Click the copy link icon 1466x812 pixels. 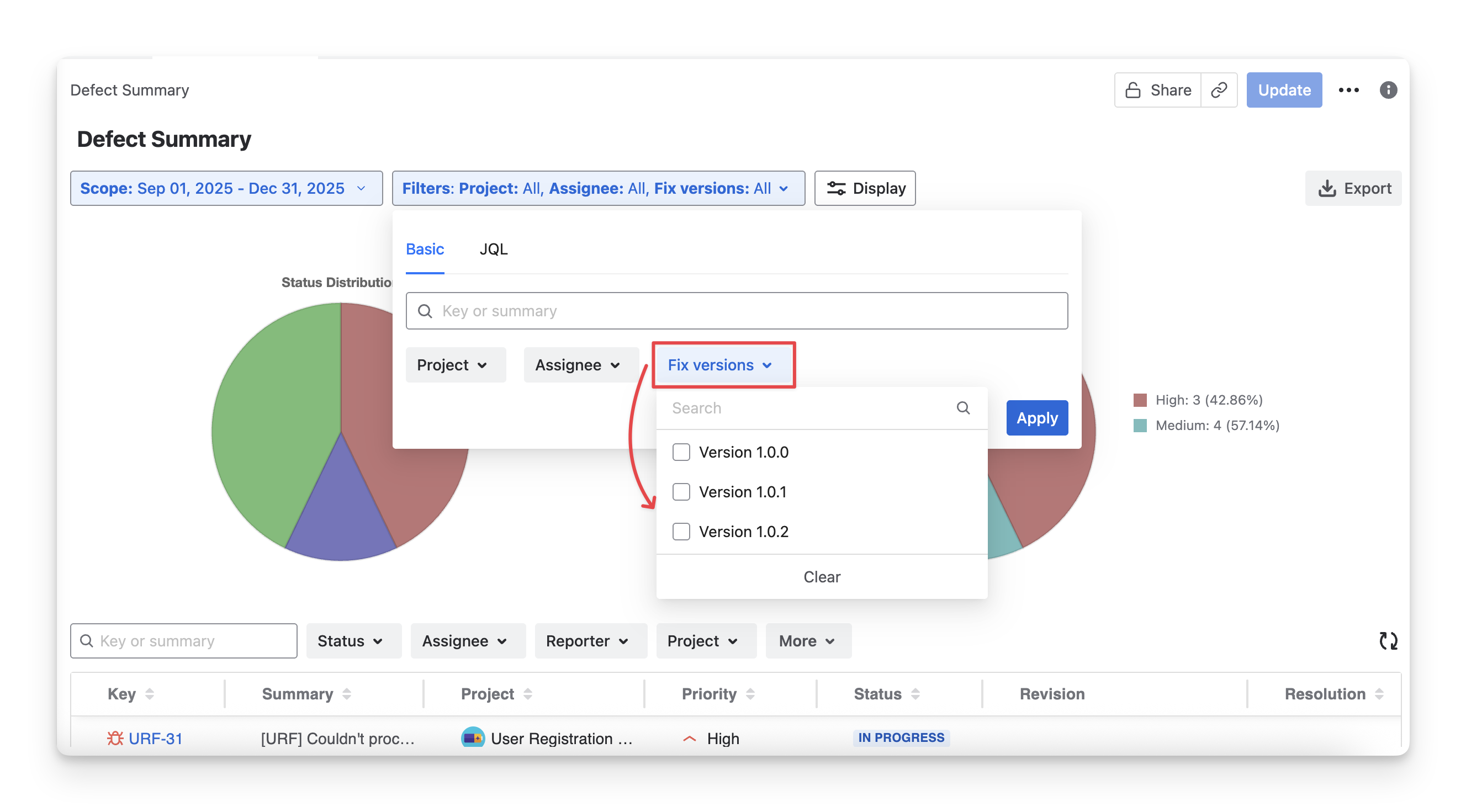[x=1219, y=90]
